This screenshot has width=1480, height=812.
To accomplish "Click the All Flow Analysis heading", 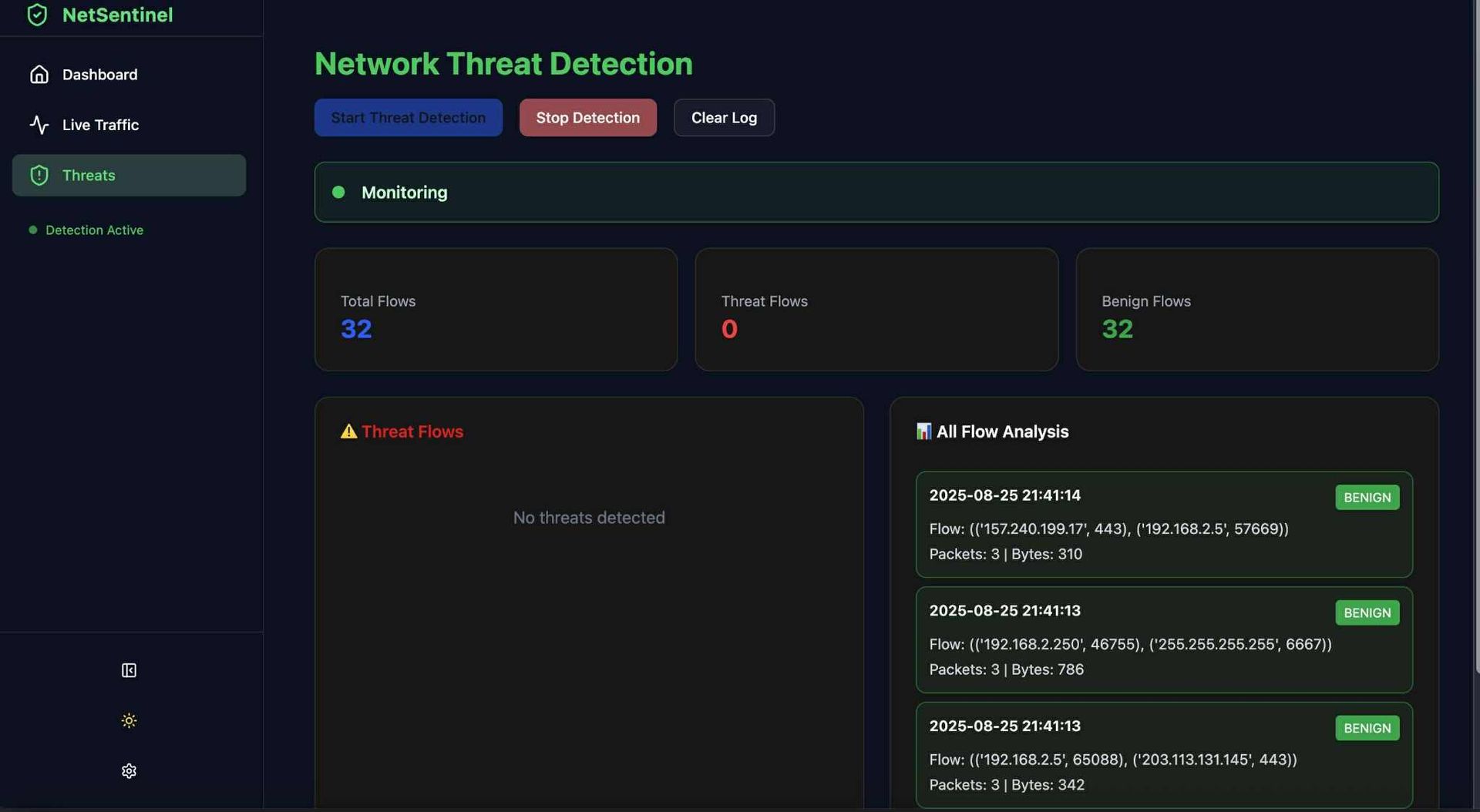I will pos(1002,431).
